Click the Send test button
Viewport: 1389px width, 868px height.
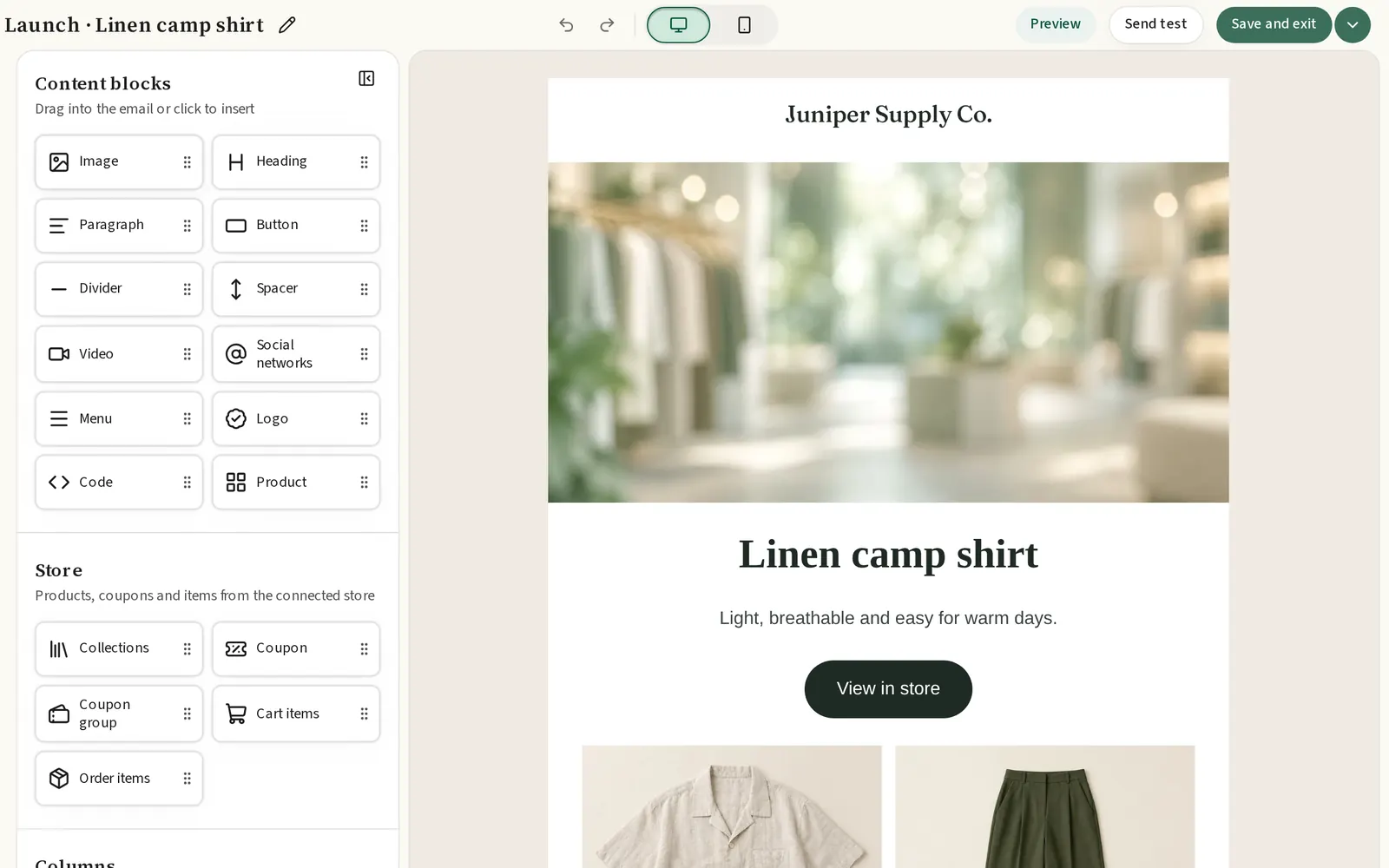(1155, 24)
